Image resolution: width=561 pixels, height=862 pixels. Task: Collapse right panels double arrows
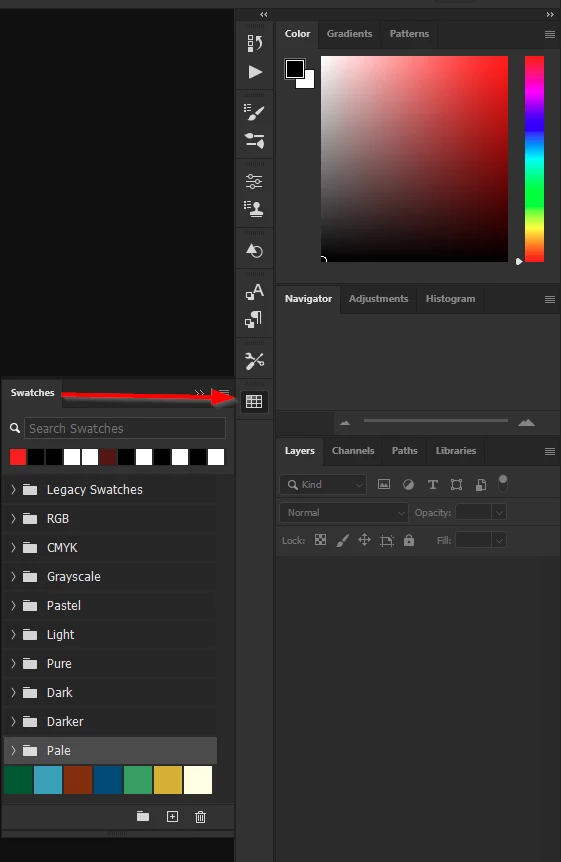coord(550,14)
